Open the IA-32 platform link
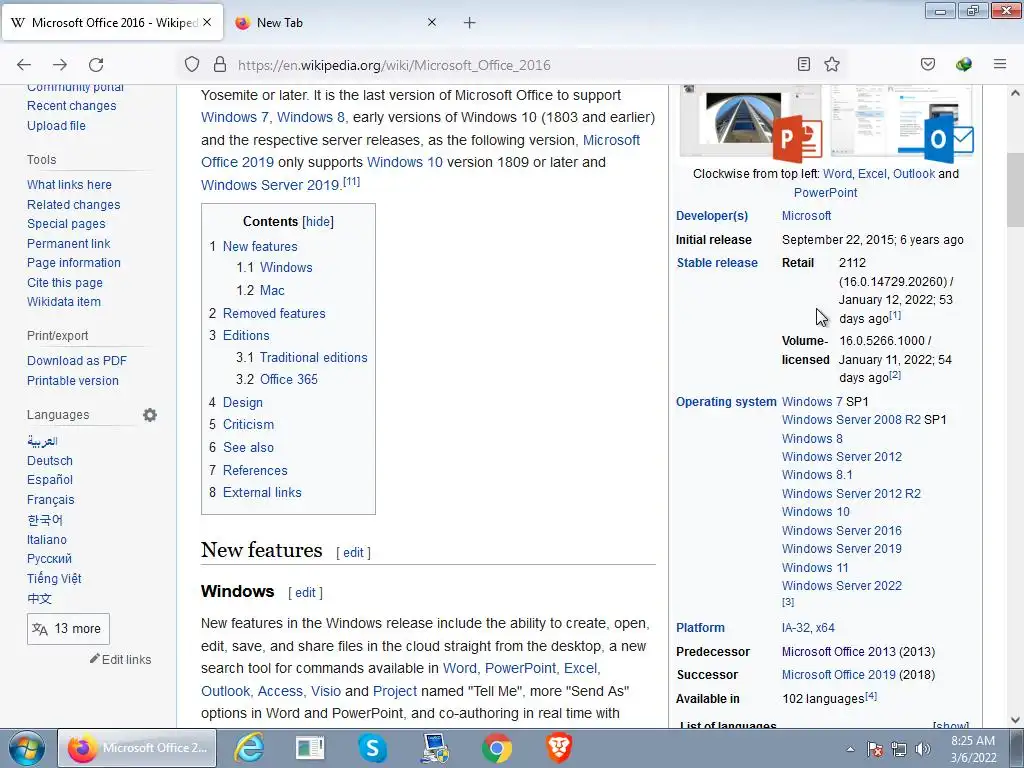The image size is (1024, 768). point(795,628)
